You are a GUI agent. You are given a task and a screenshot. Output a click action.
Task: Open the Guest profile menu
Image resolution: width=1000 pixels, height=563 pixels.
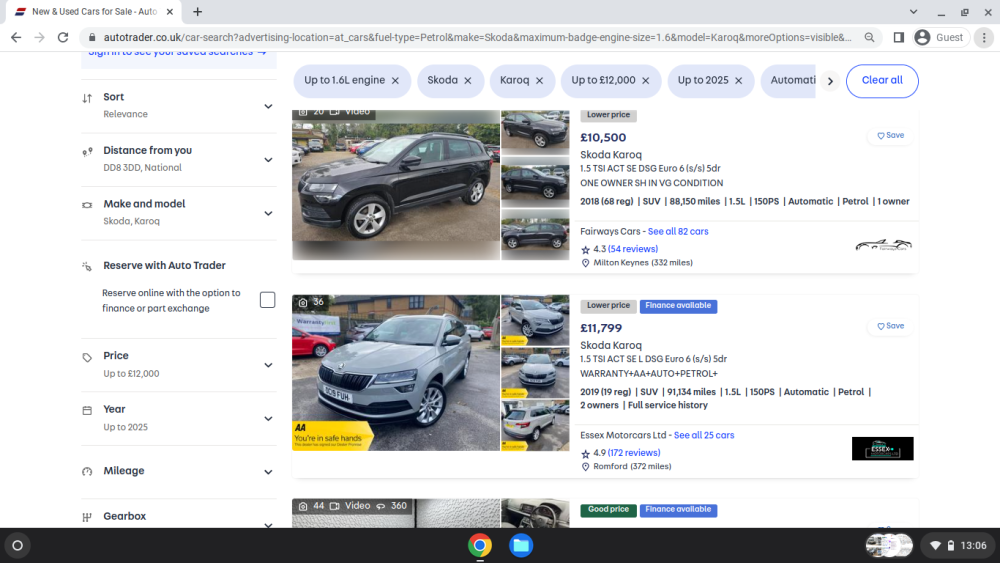pyautogui.click(x=940, y=38)
